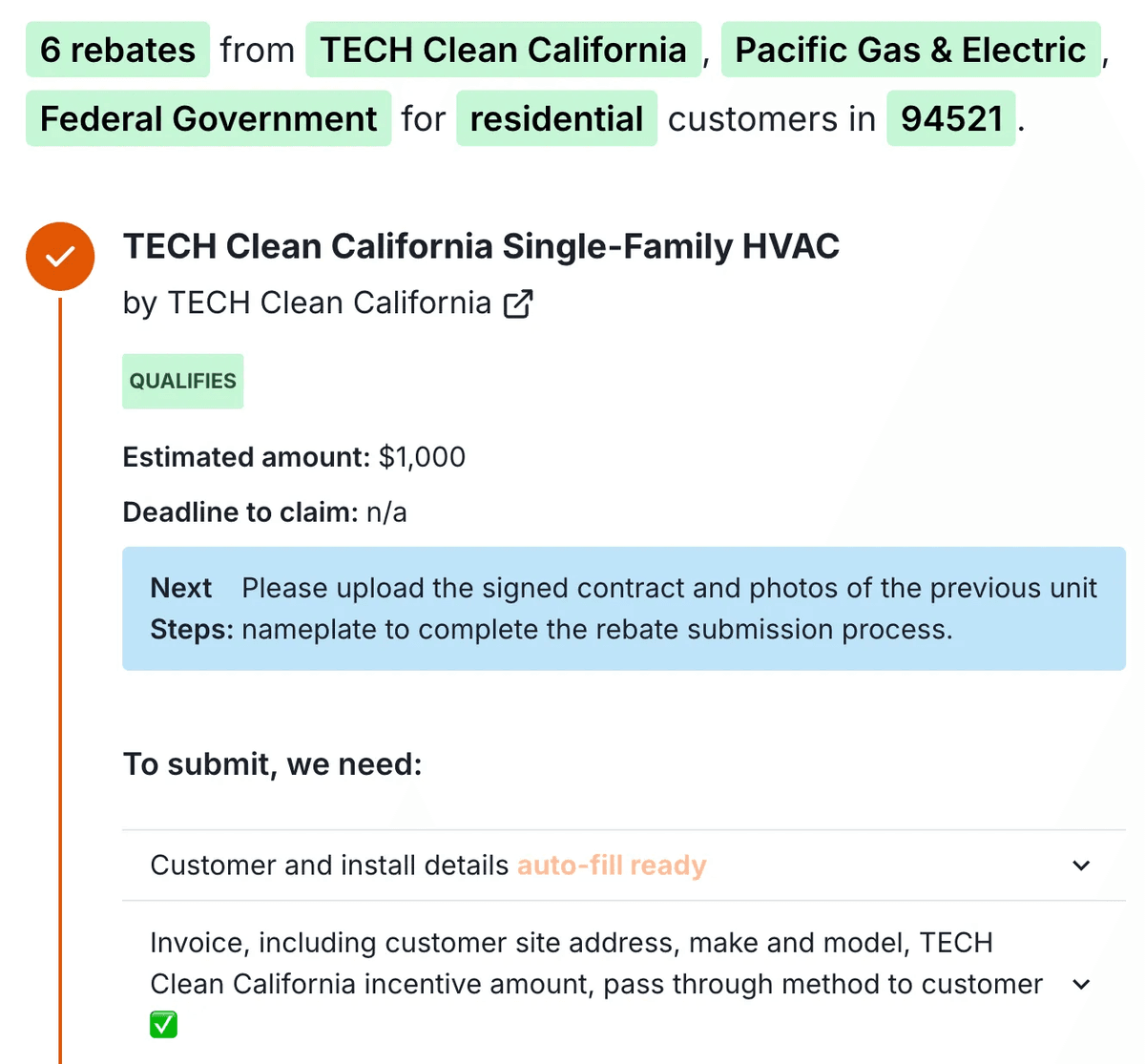The width and height of the screenshot is (1145, 1064).
Task: Open 'by TECH Clean California' link
Action: [306, 303]
